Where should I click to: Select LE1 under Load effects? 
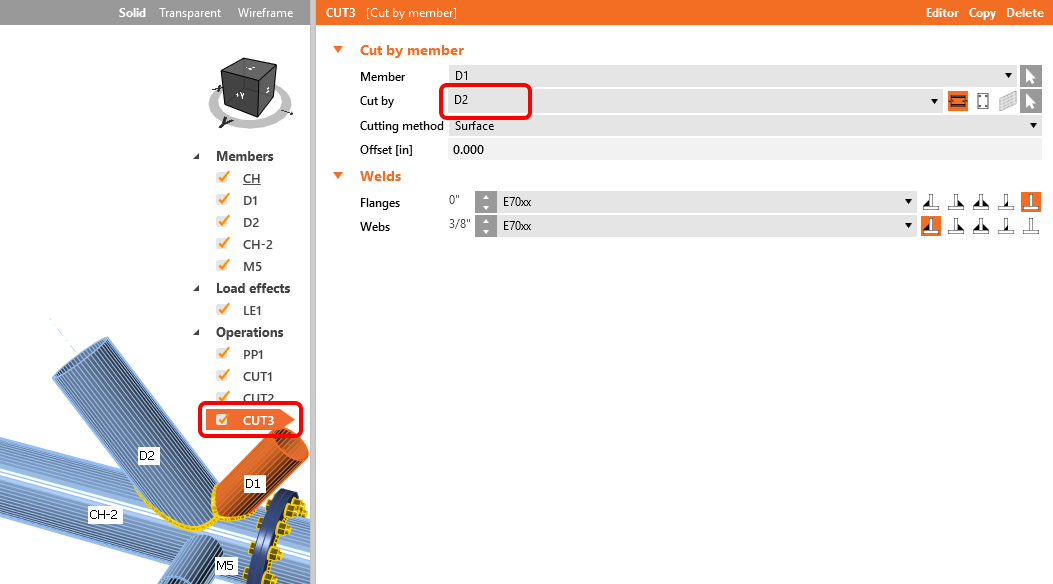(252, 311)
